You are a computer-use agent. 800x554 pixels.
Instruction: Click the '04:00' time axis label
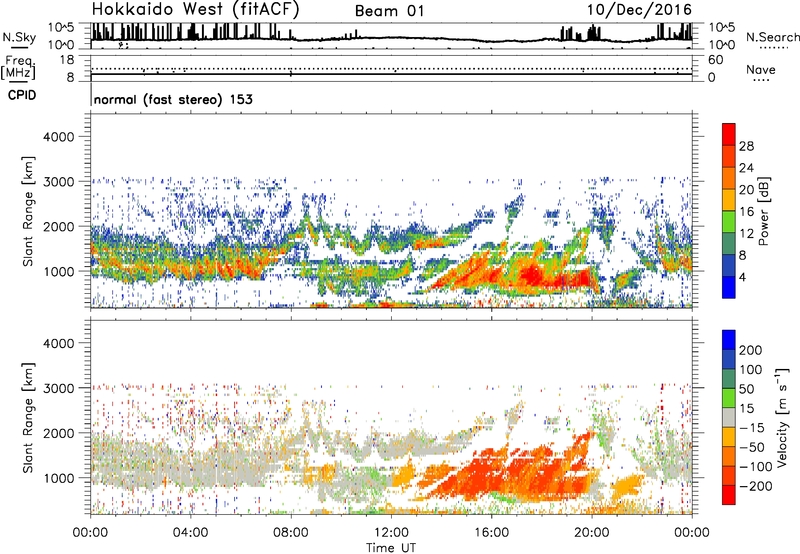(x=190, y=533)
